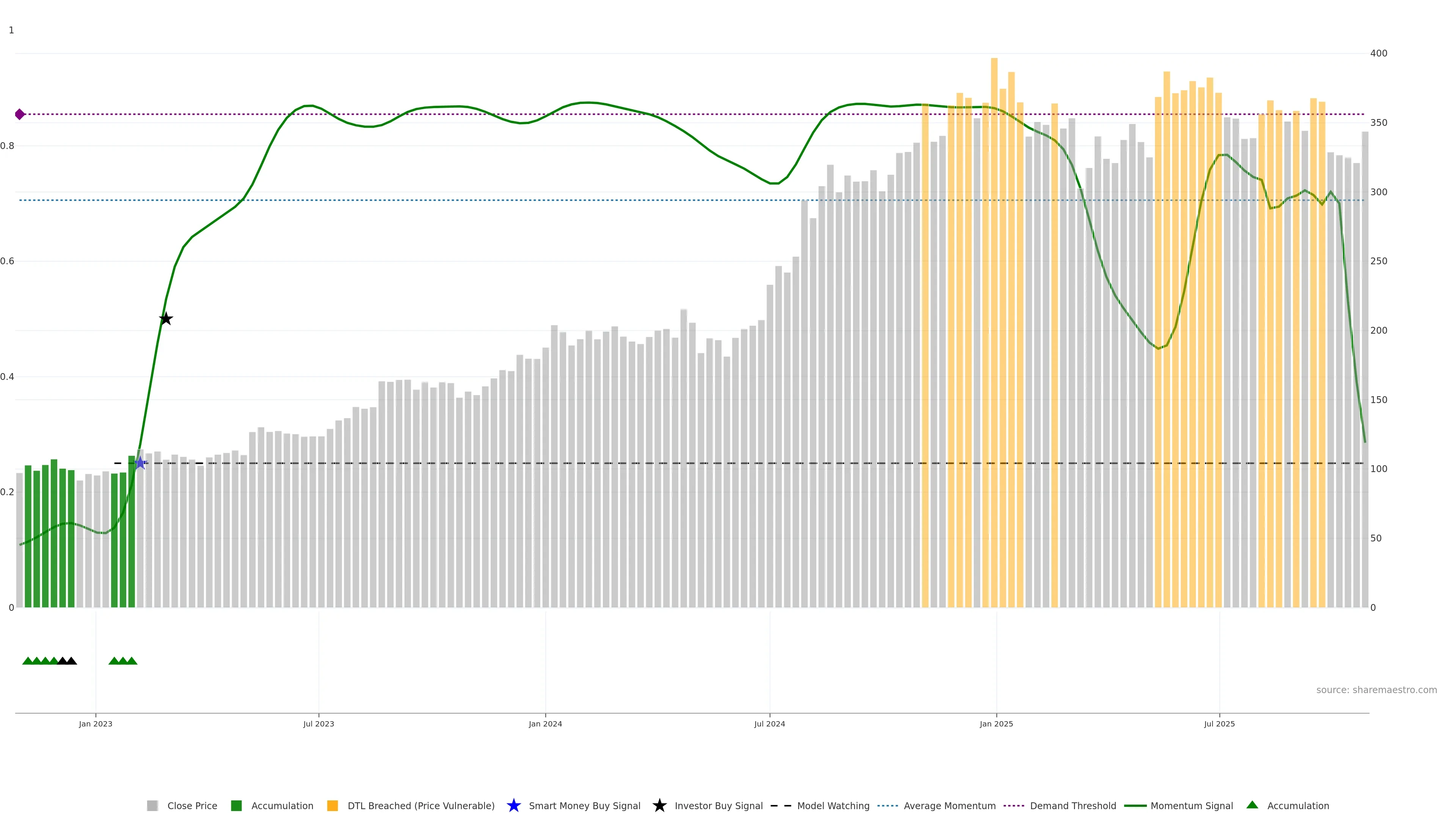This screenshot has width=1456, height=819.
Task: Toggle Model Watching dashed line legend
Action: point(833,806)
